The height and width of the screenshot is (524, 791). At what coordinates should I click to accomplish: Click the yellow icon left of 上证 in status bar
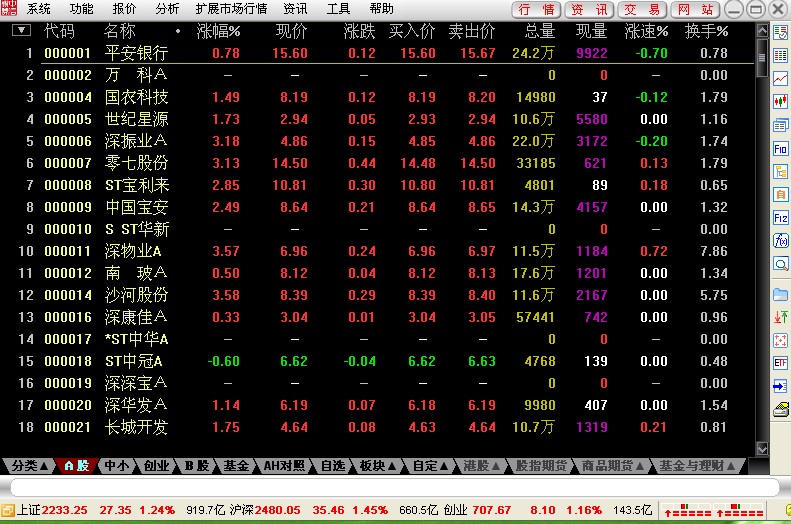pyautogui.click(x=8, y=510)
